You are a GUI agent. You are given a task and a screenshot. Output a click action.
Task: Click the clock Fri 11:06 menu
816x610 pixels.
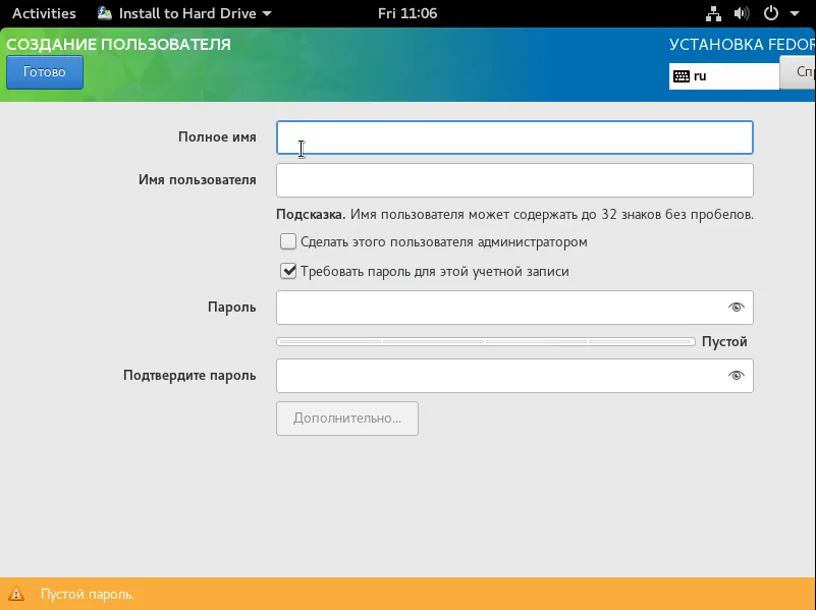click(x=407, y=13)
